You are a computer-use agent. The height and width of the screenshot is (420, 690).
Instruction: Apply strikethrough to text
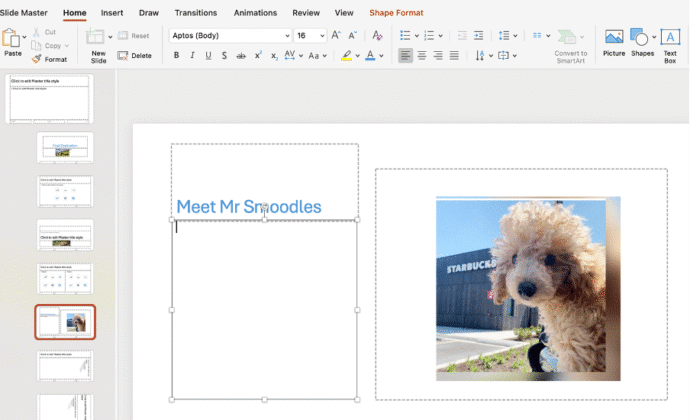pyautogui.click(x=241, y=56)
